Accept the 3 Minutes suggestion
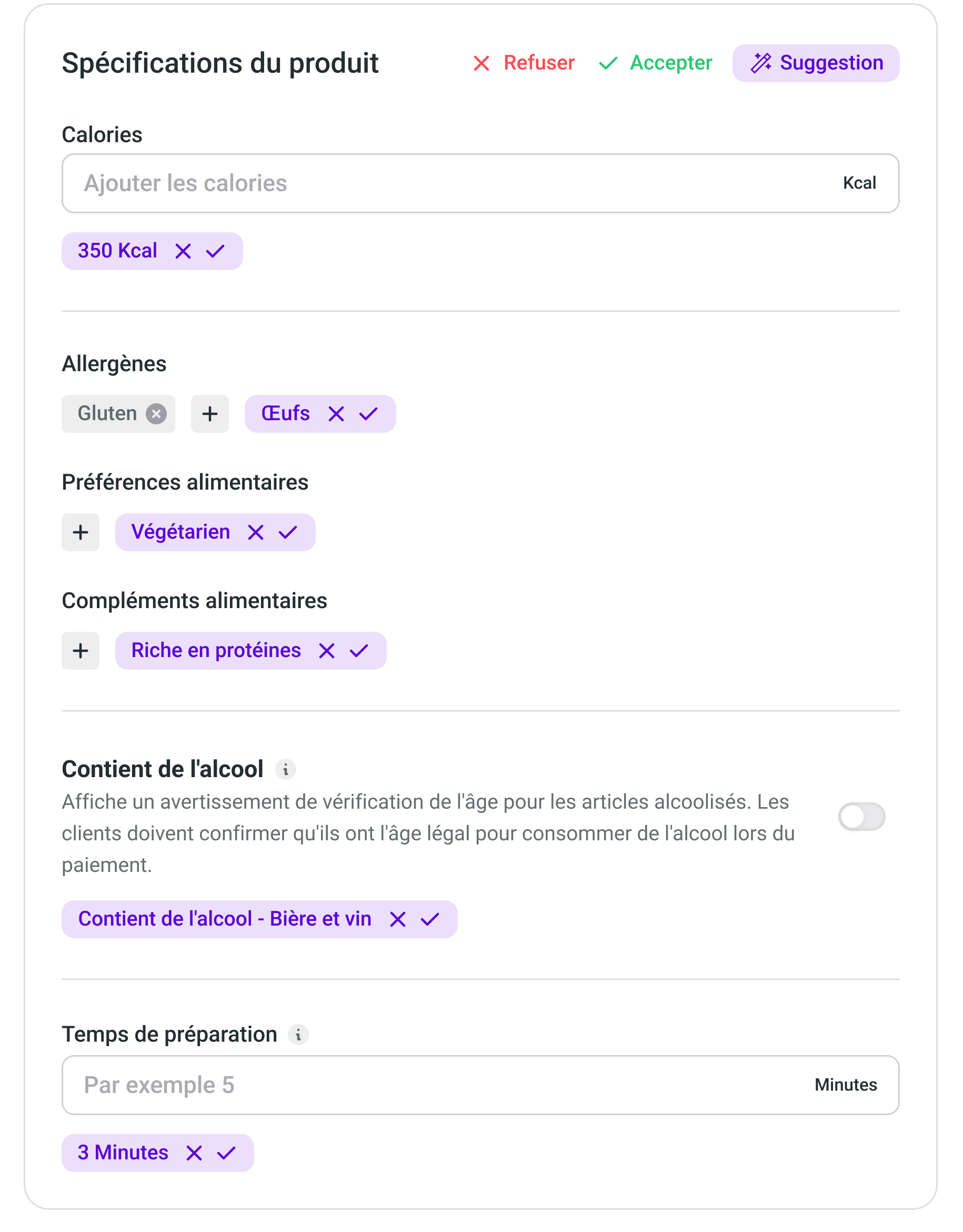The height and width of the screenshot is (1232, 963). pyautogui.click(x=226, y=1153)
